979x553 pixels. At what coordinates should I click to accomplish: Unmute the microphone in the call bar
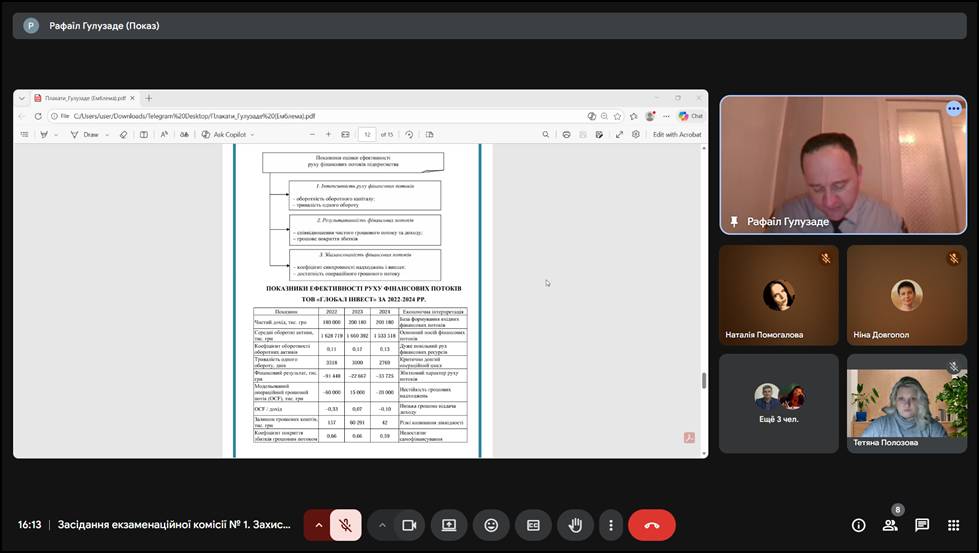(345, 525)
